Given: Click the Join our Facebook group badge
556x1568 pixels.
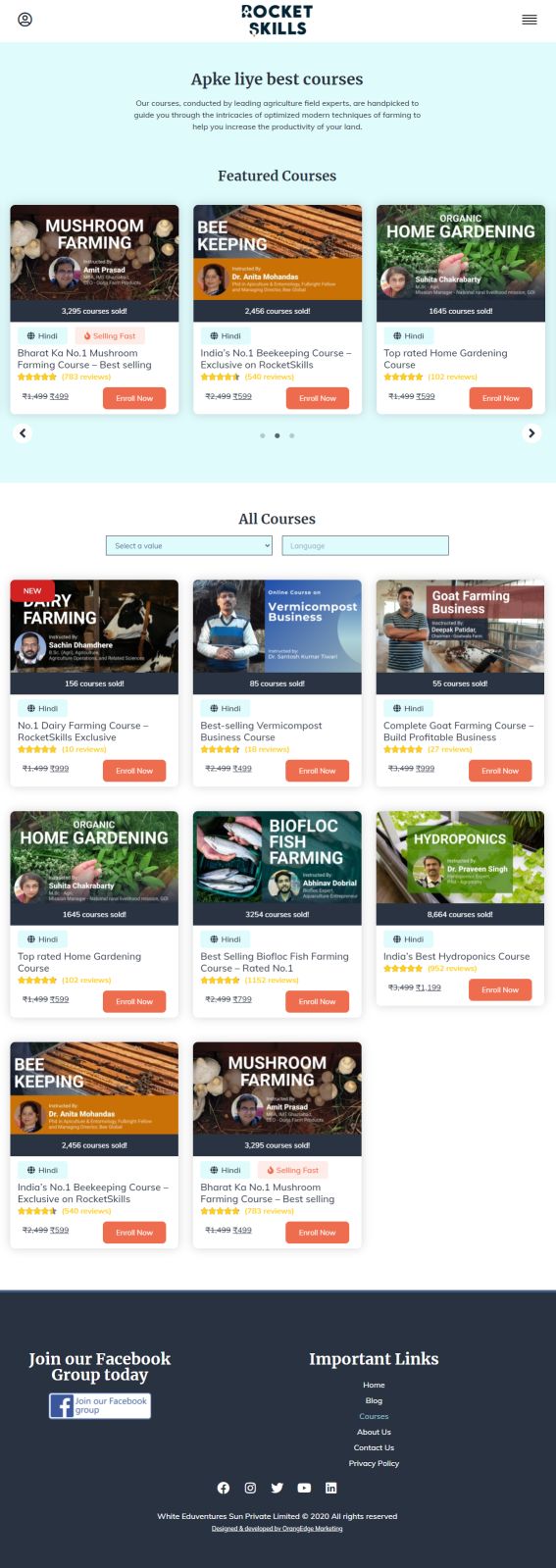Looking at the screenshot, I should (x=100, y=1405).
